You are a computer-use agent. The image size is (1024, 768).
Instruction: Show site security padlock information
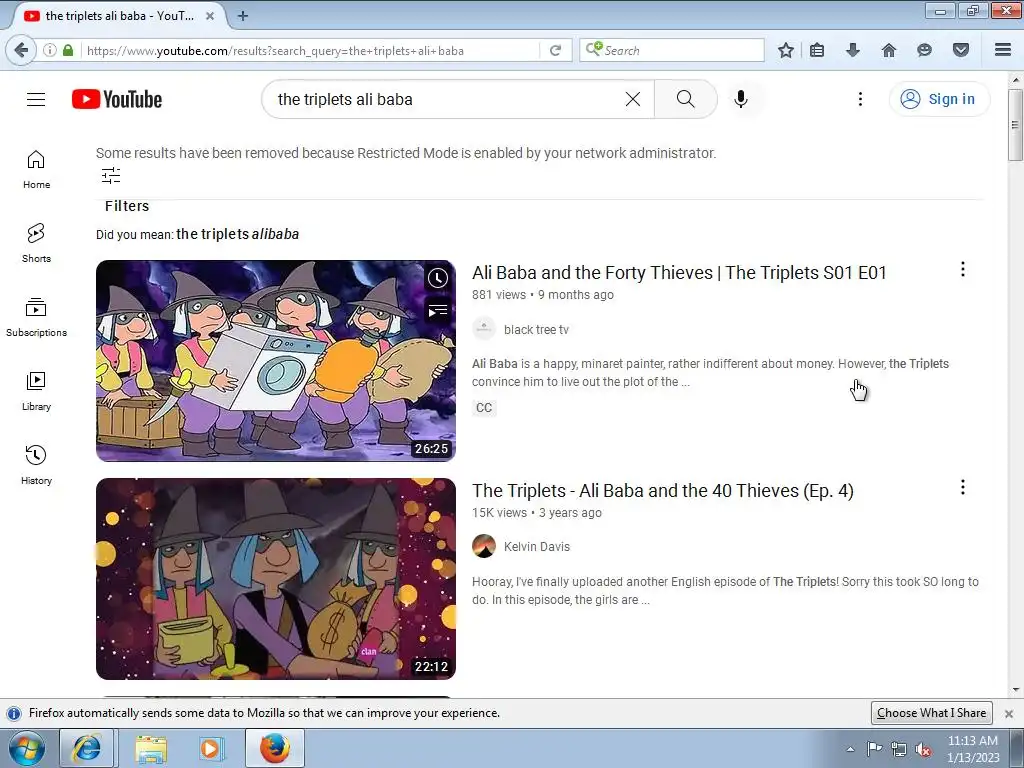pos(68,50)
